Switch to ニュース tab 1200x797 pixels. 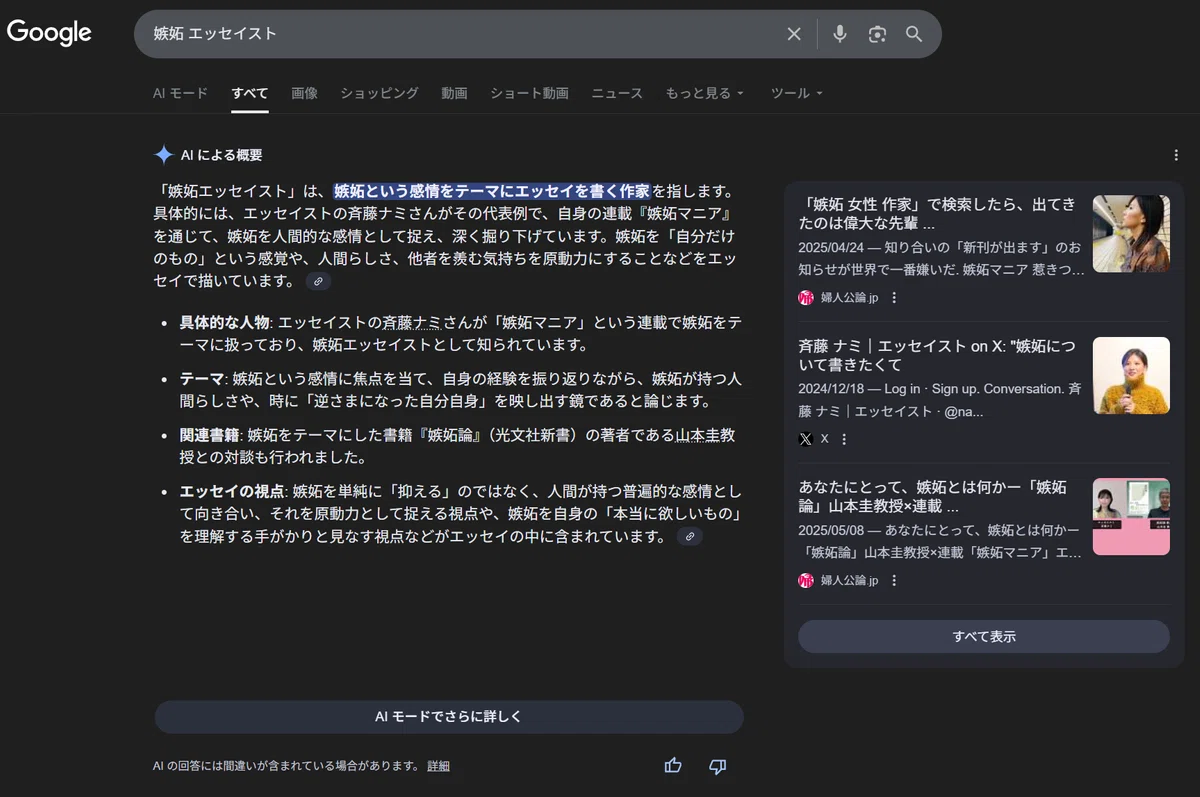click(x=617, y=93)
